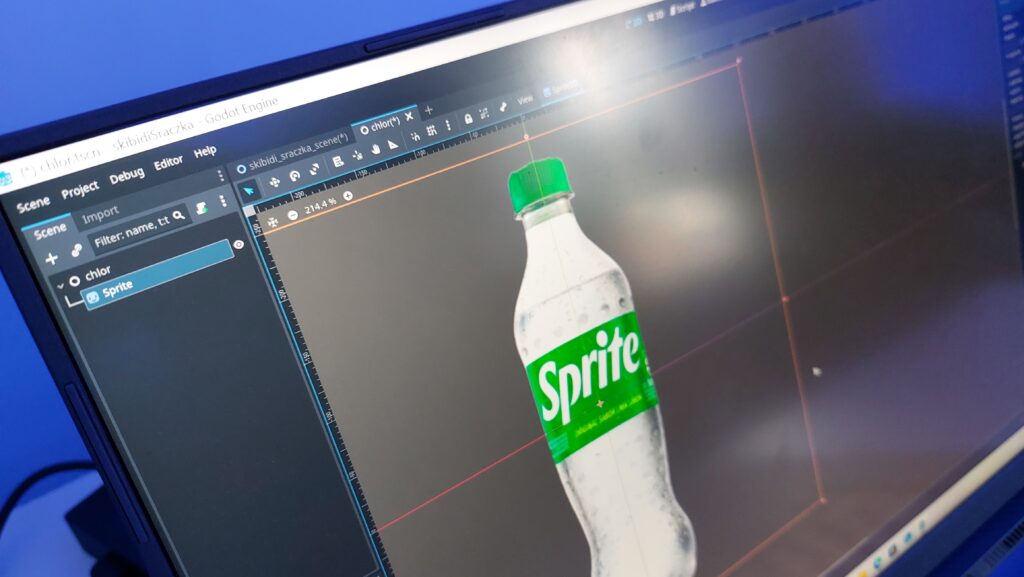Click the attach script icon in Scene dock
Image resolution: width=1024 pixels, height=577 pixels.
200,207
